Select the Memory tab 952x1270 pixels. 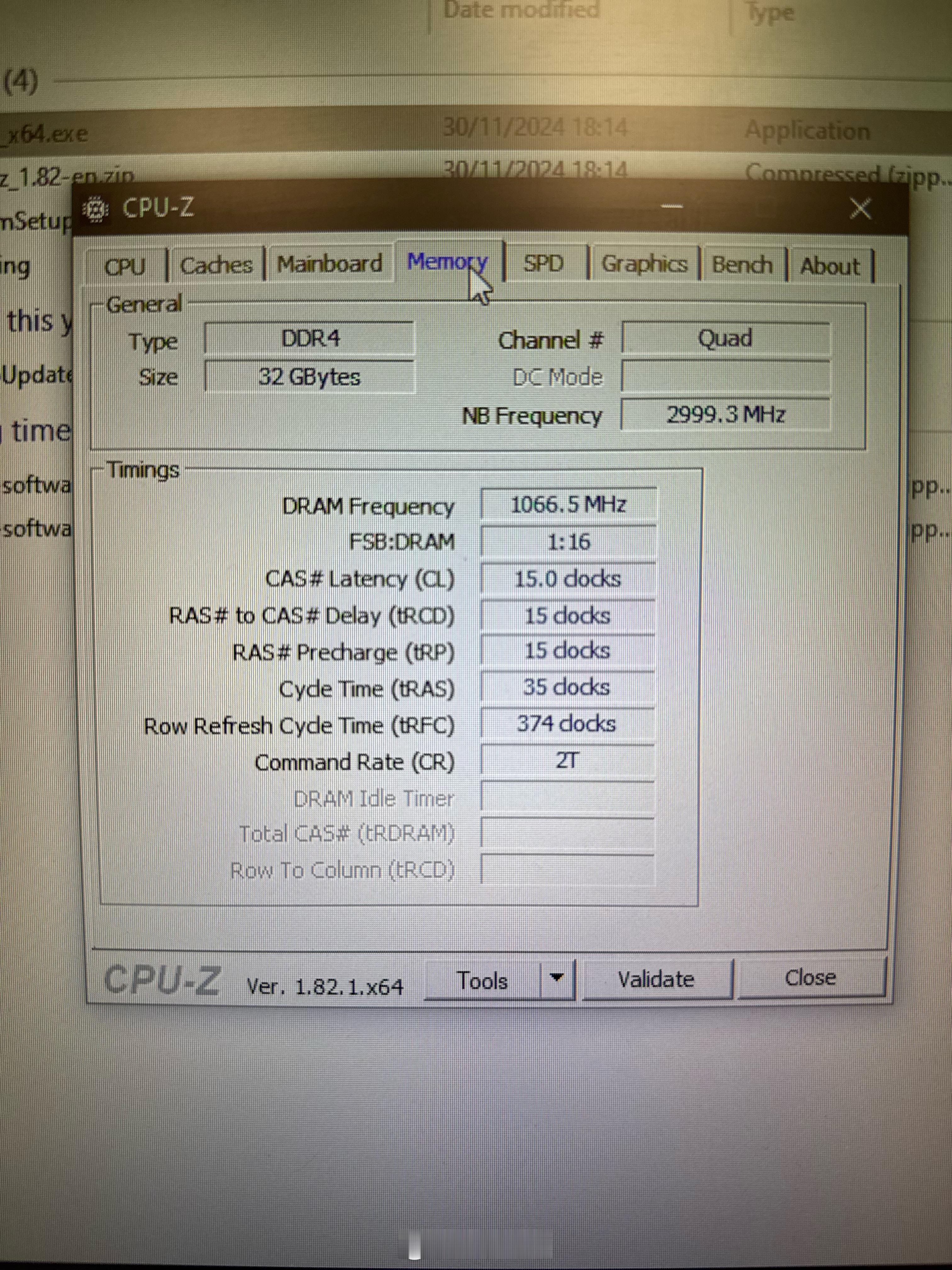448,262
